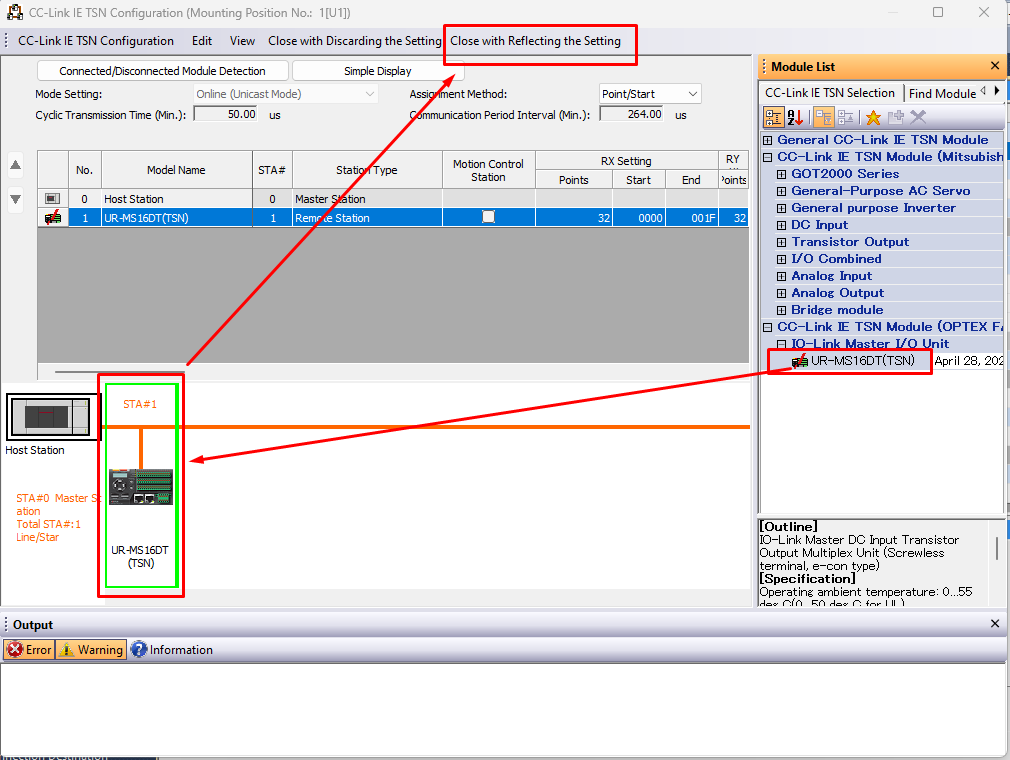1010x760 pixels.
Task: Click the UR-MS16DT(TSN) icon in Module List tree
Action: [799, 361]
